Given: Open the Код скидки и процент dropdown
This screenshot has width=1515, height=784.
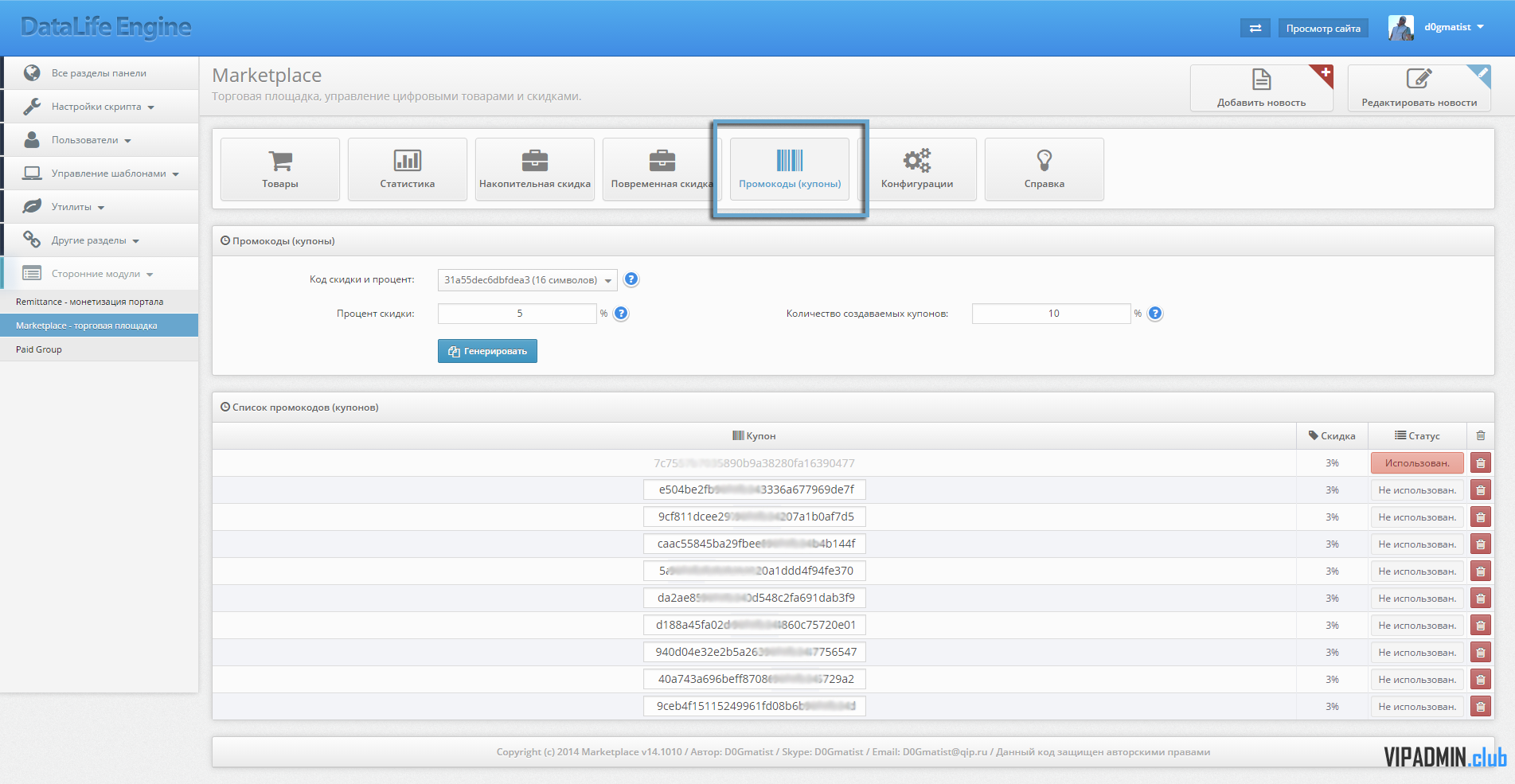Looking at the screenshot, I should coord(528,280).
